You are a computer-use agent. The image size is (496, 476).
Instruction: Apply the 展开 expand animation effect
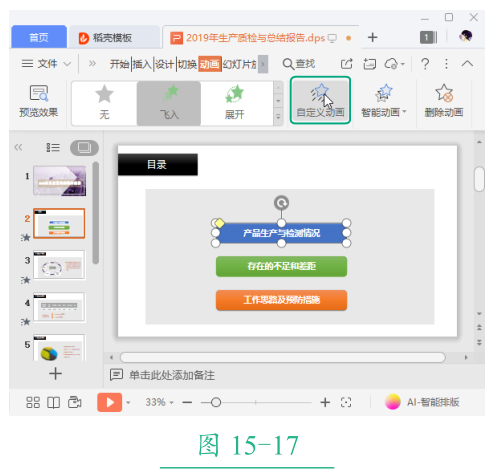(x=234, y=103)
